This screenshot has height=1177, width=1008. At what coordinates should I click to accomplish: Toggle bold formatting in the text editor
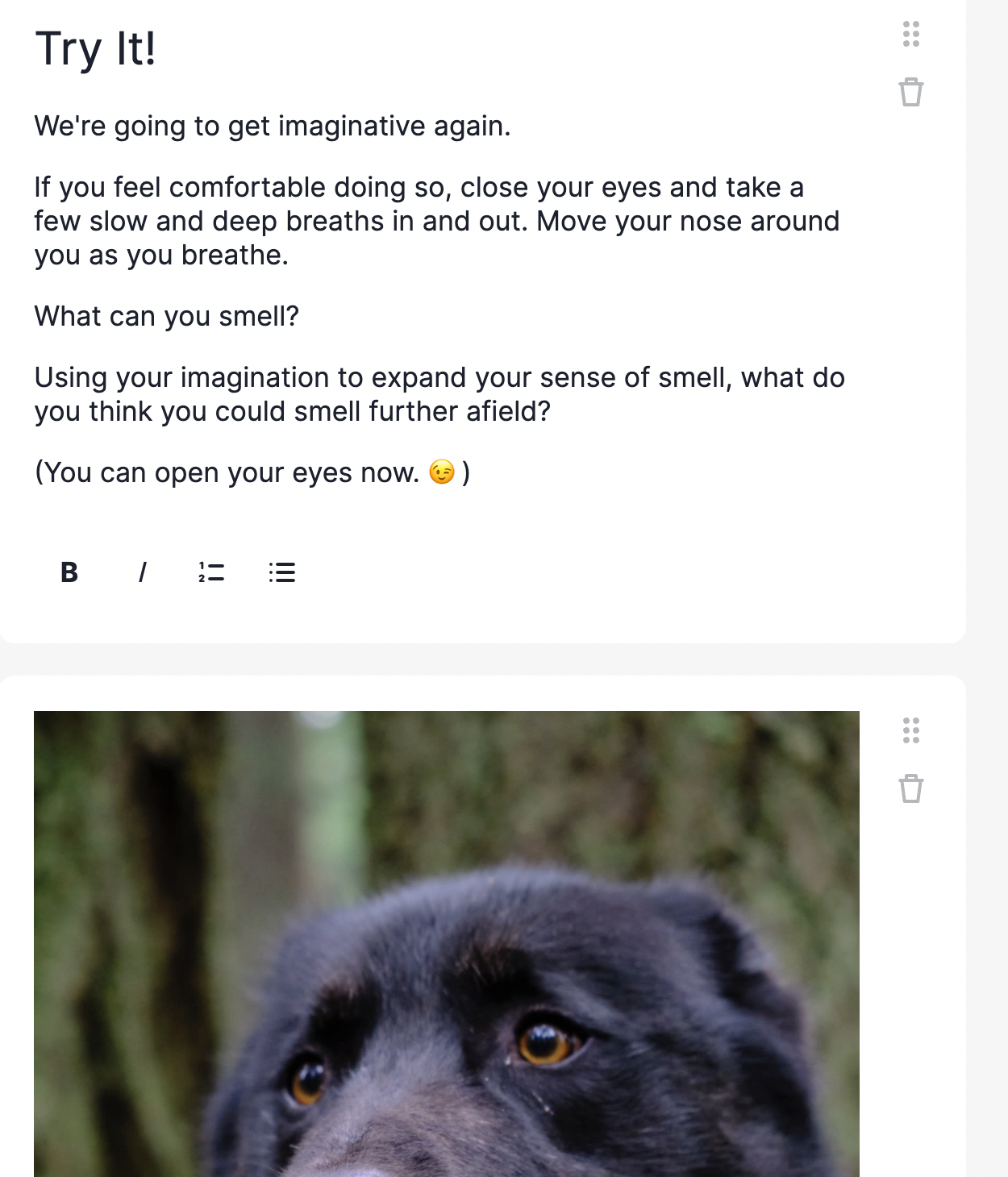(x=69, y=572)
